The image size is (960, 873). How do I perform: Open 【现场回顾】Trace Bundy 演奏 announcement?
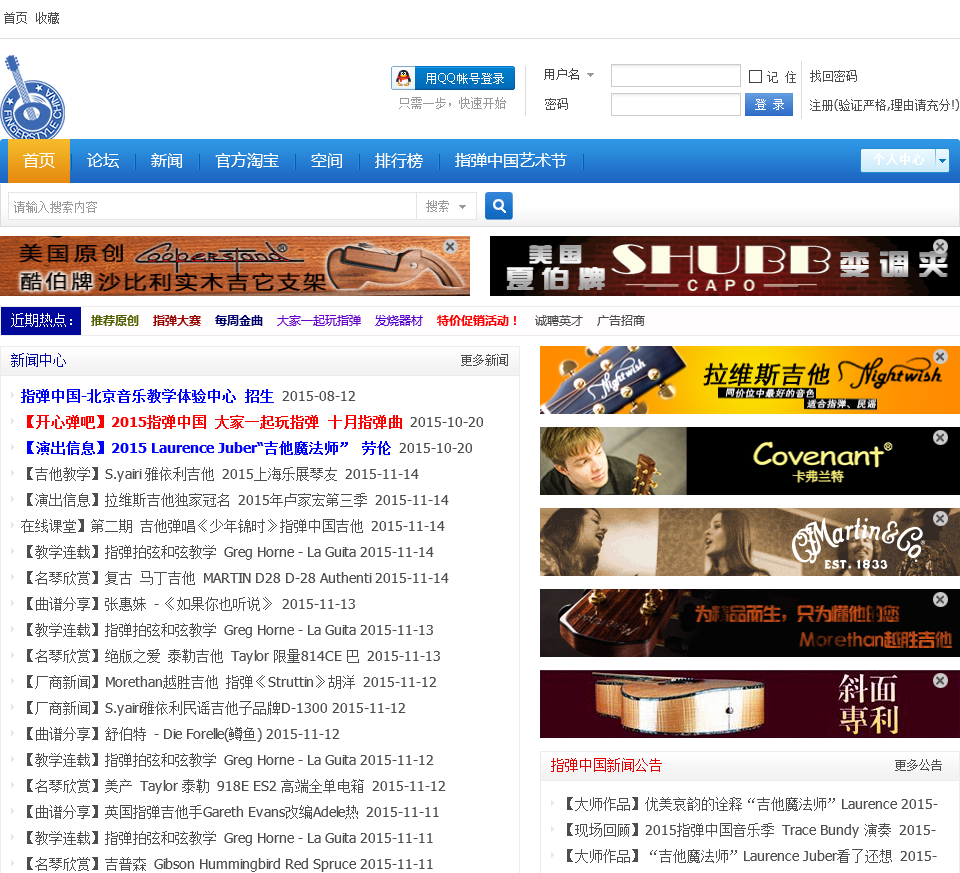(726, 830)
